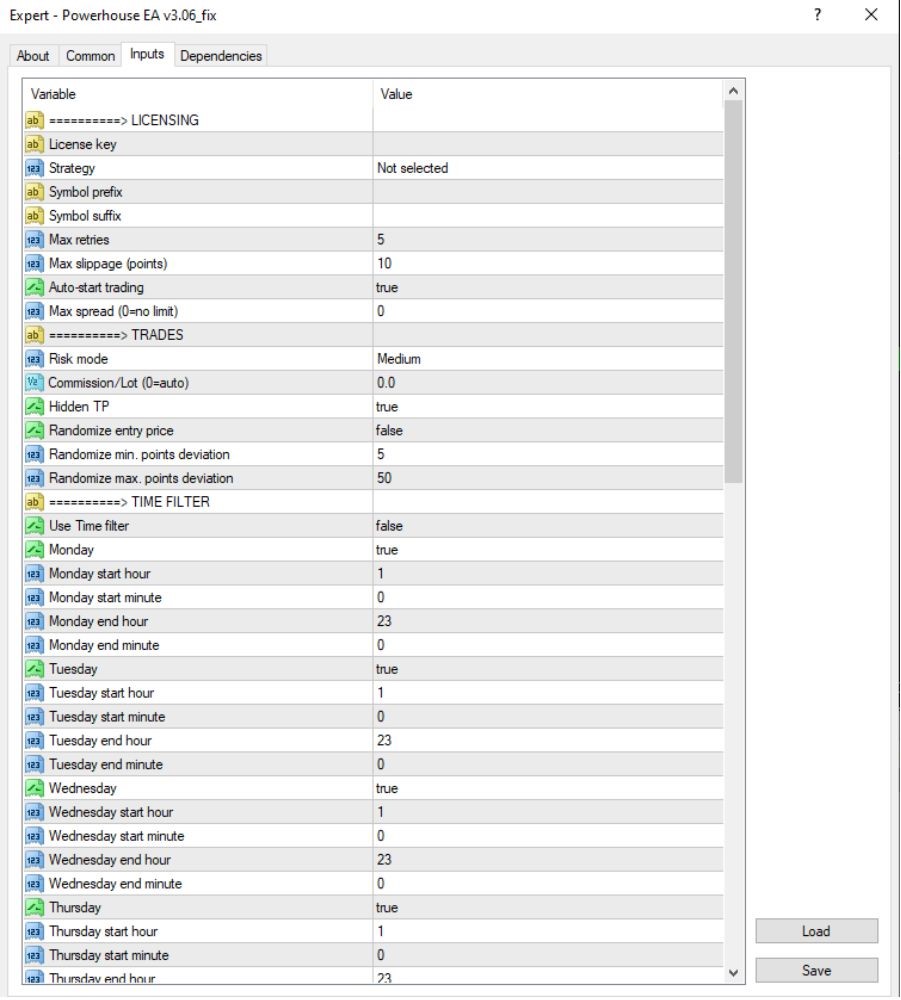901x1000 pixels.
Task: Click the Load button
Action: click(816, 931)
